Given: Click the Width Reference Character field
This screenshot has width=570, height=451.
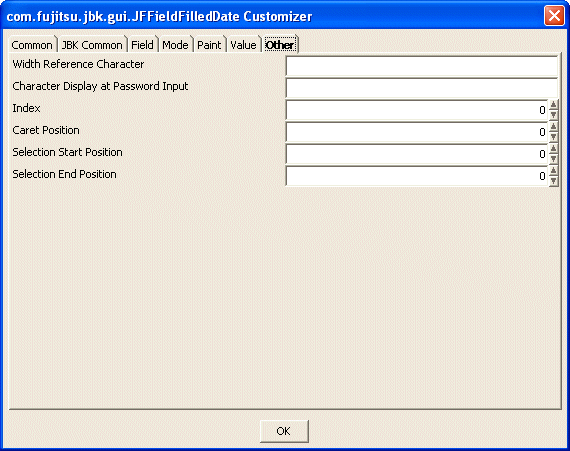Looking at the screenshot, I should 422,66.
